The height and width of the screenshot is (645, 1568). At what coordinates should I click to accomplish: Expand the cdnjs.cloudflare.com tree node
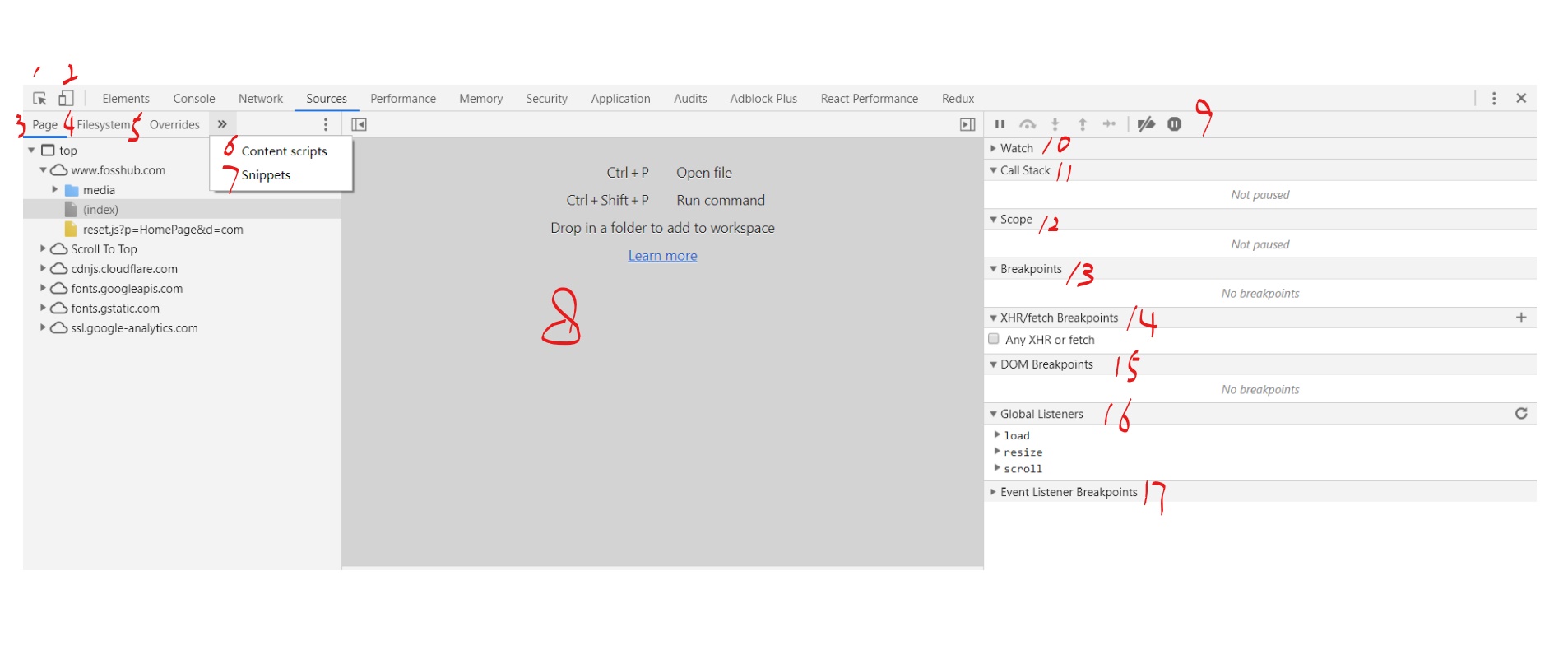pos(43,269)
